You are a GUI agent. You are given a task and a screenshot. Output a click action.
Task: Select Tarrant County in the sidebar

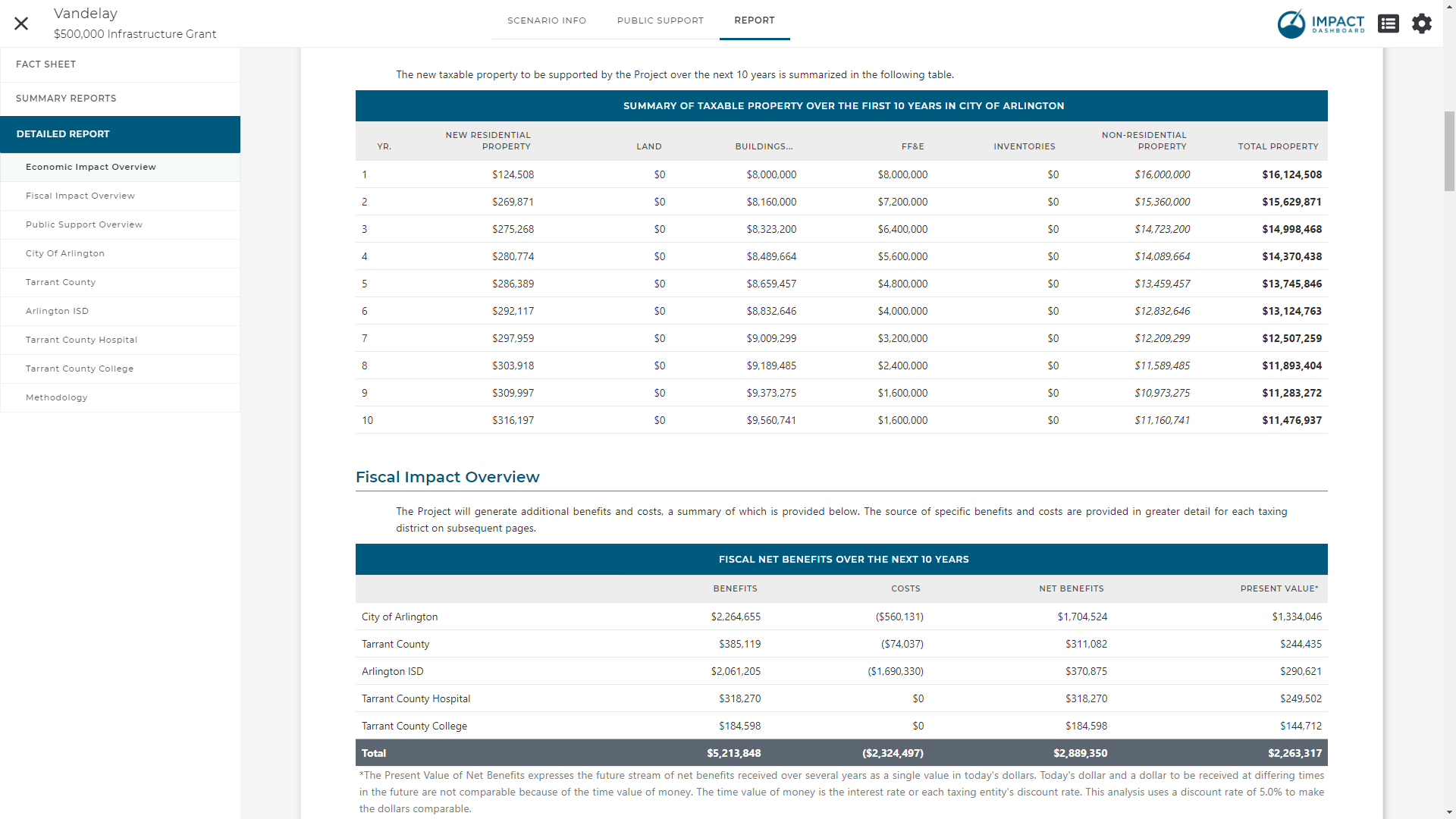[x=61, y=282]
